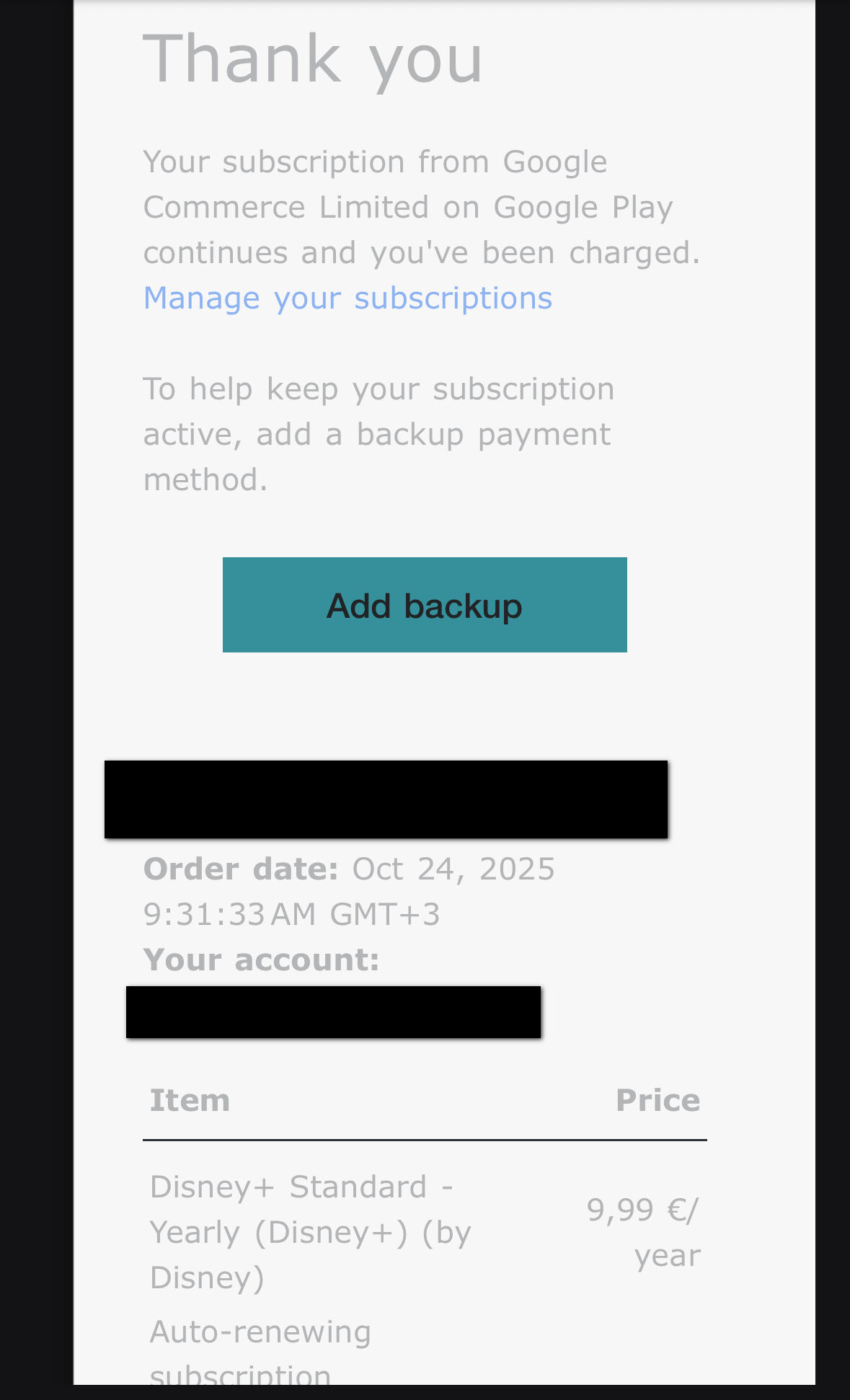Click the backup payment method paragraph
Viewport: 850px width, 1400px height.
(377, 435)
